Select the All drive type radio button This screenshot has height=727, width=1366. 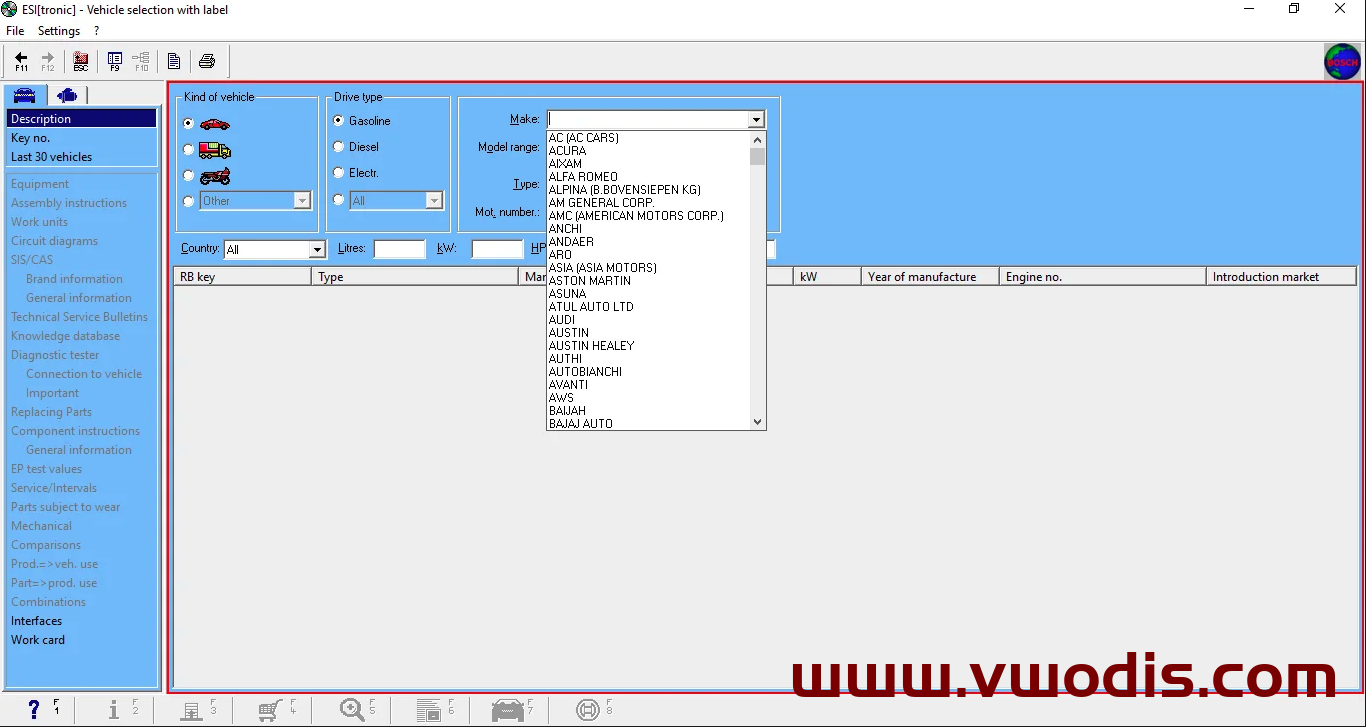coord(339,200)
